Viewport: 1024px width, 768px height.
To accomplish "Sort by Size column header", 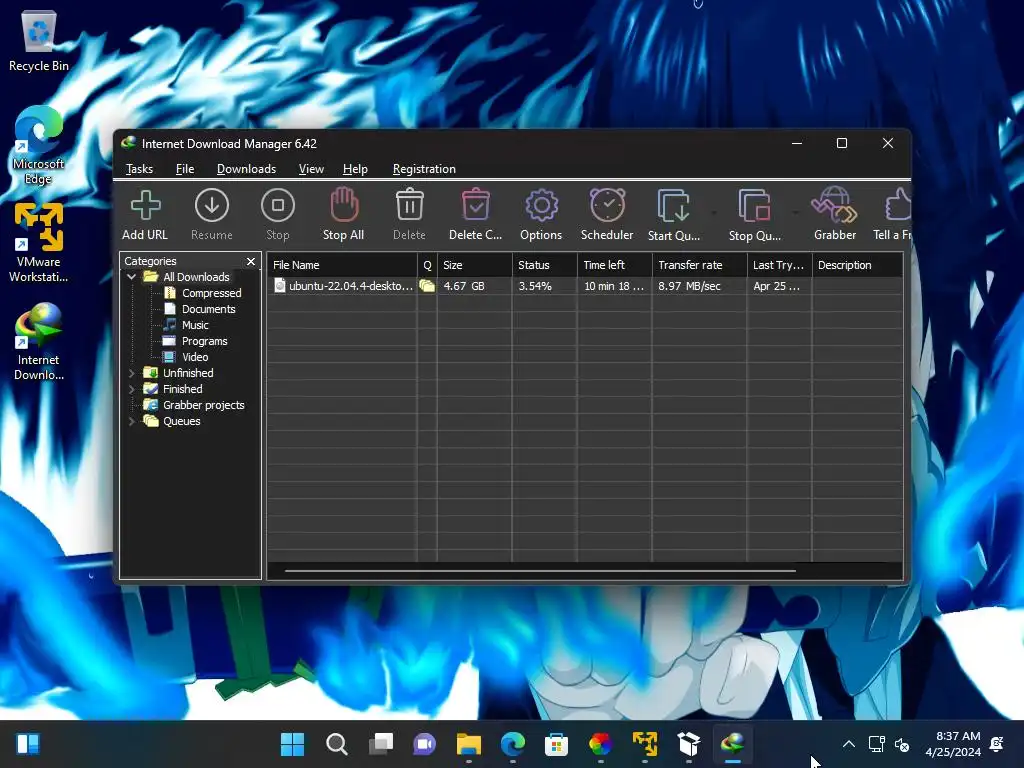I will pos(475,265).
